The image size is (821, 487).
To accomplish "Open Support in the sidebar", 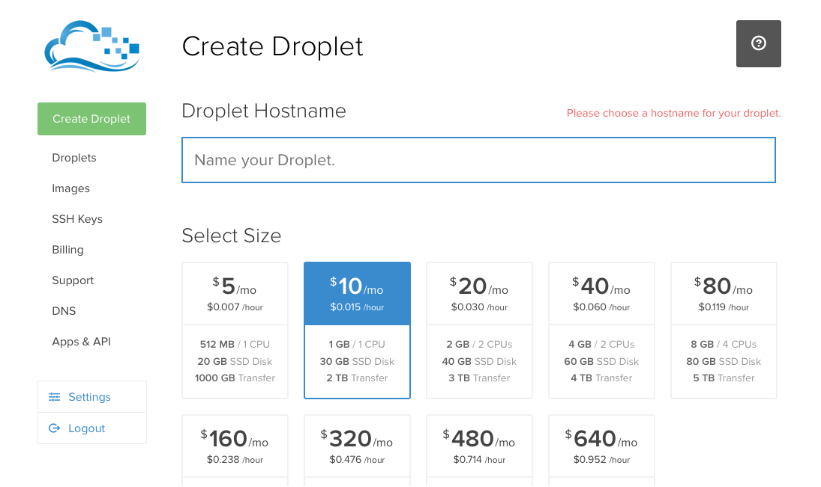I will tap(73, 280).
